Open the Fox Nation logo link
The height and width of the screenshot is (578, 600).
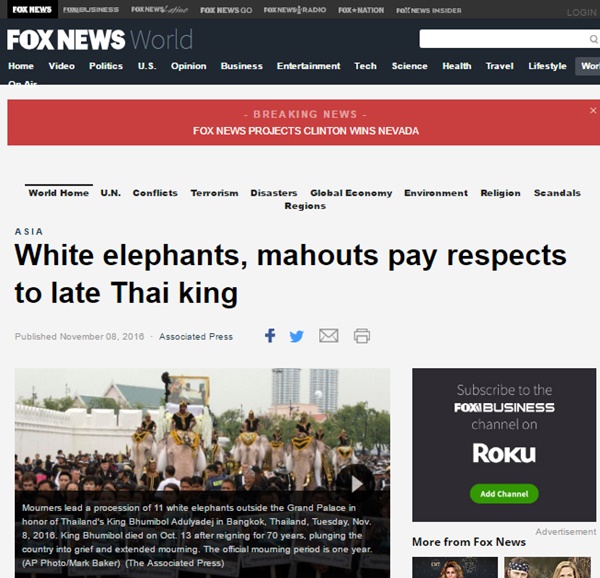[361, 10]
